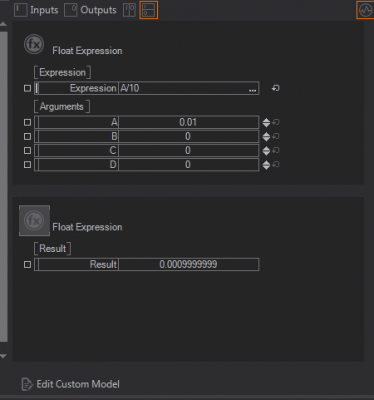Click the argument D name label
374x400 pixels.
(x=113, y=164)
